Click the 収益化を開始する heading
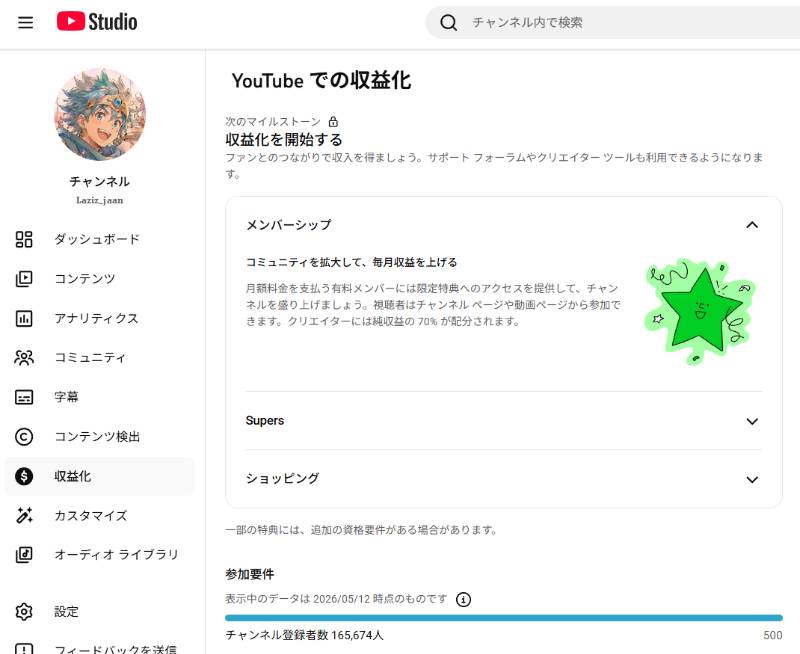The height and width of the screenshot is (654, 800). 284,139
